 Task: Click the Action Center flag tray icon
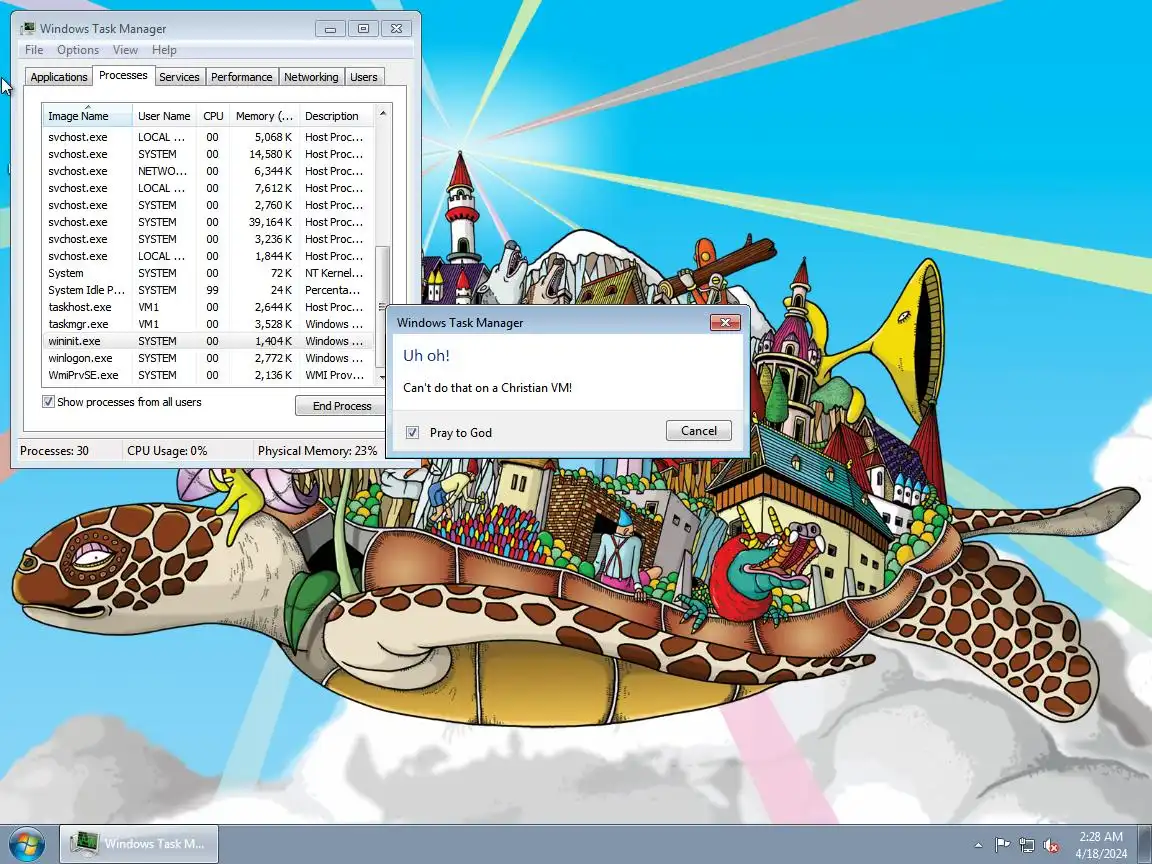coord(1001,845)
